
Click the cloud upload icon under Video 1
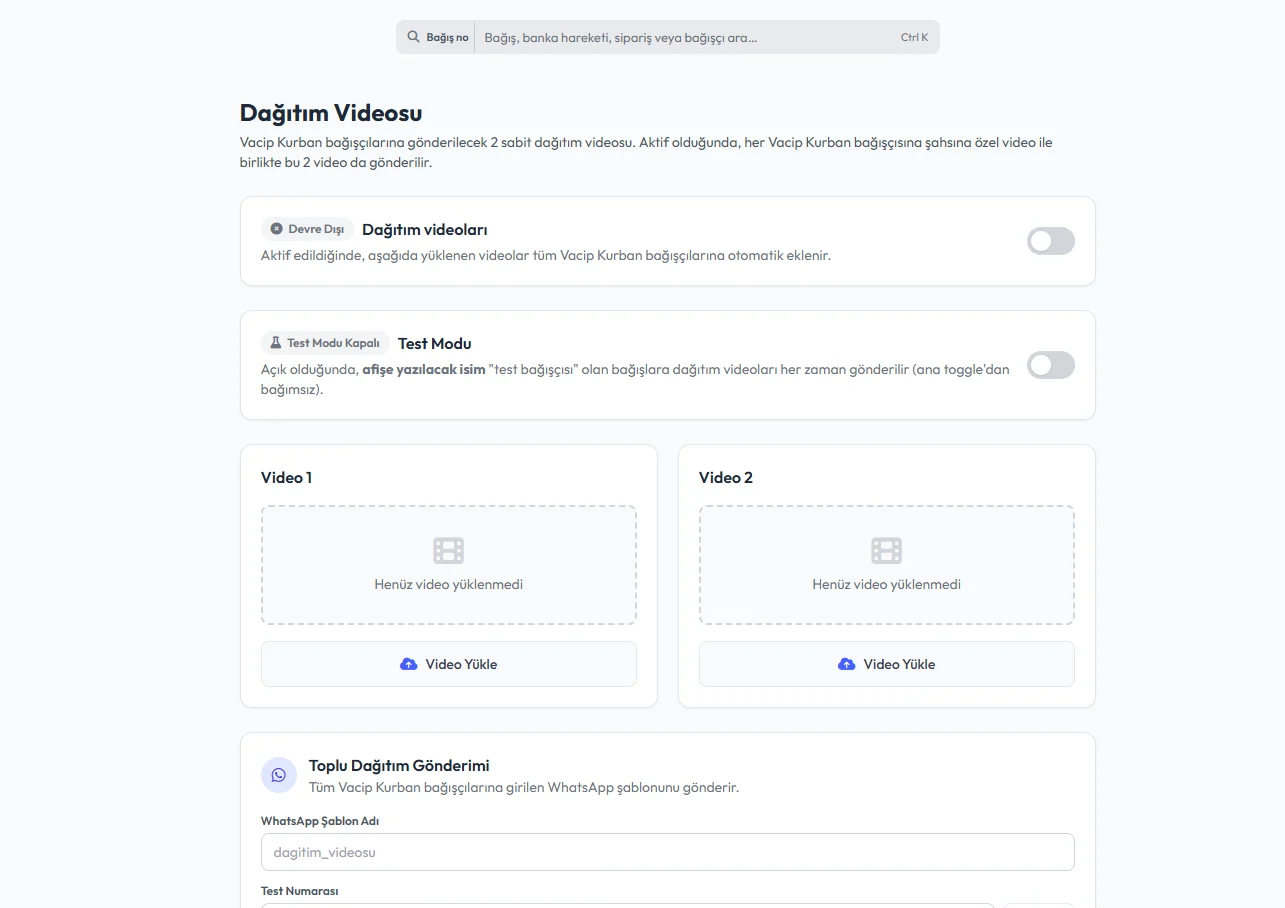(x=408, y=664)
